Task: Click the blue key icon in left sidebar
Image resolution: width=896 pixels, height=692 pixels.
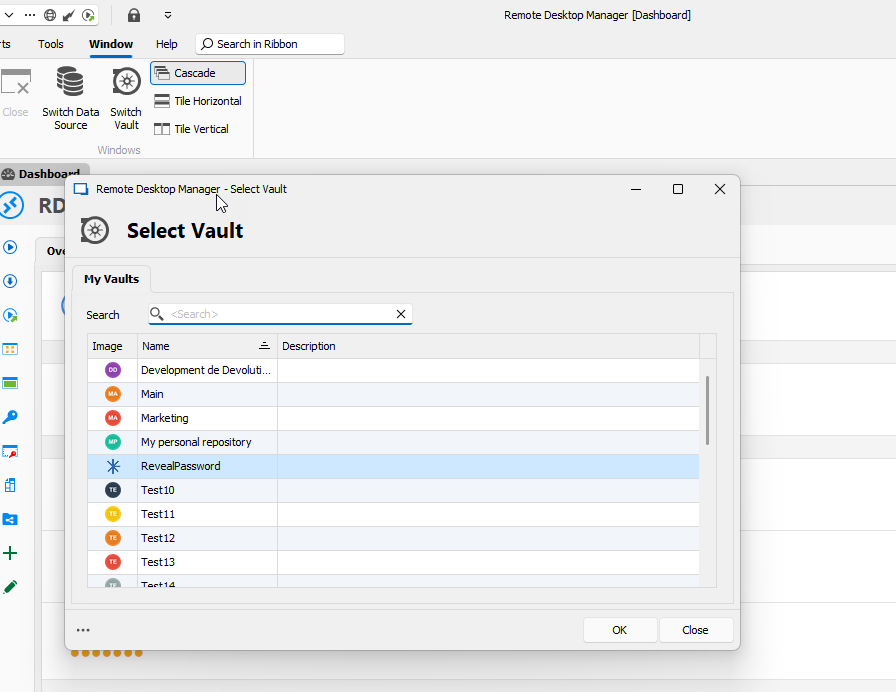Action: 10,417
